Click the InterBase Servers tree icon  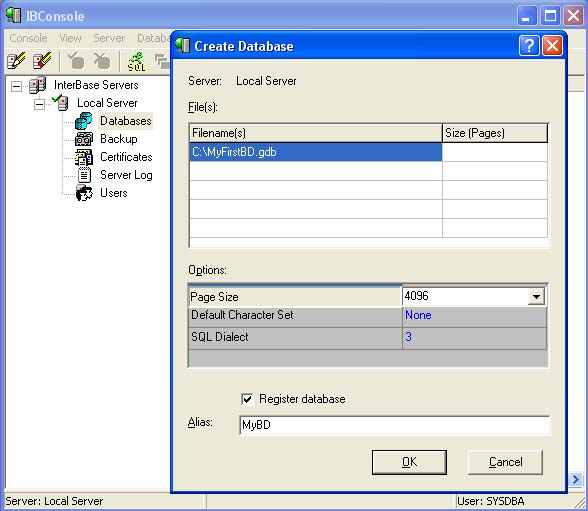tap(38, 85)
